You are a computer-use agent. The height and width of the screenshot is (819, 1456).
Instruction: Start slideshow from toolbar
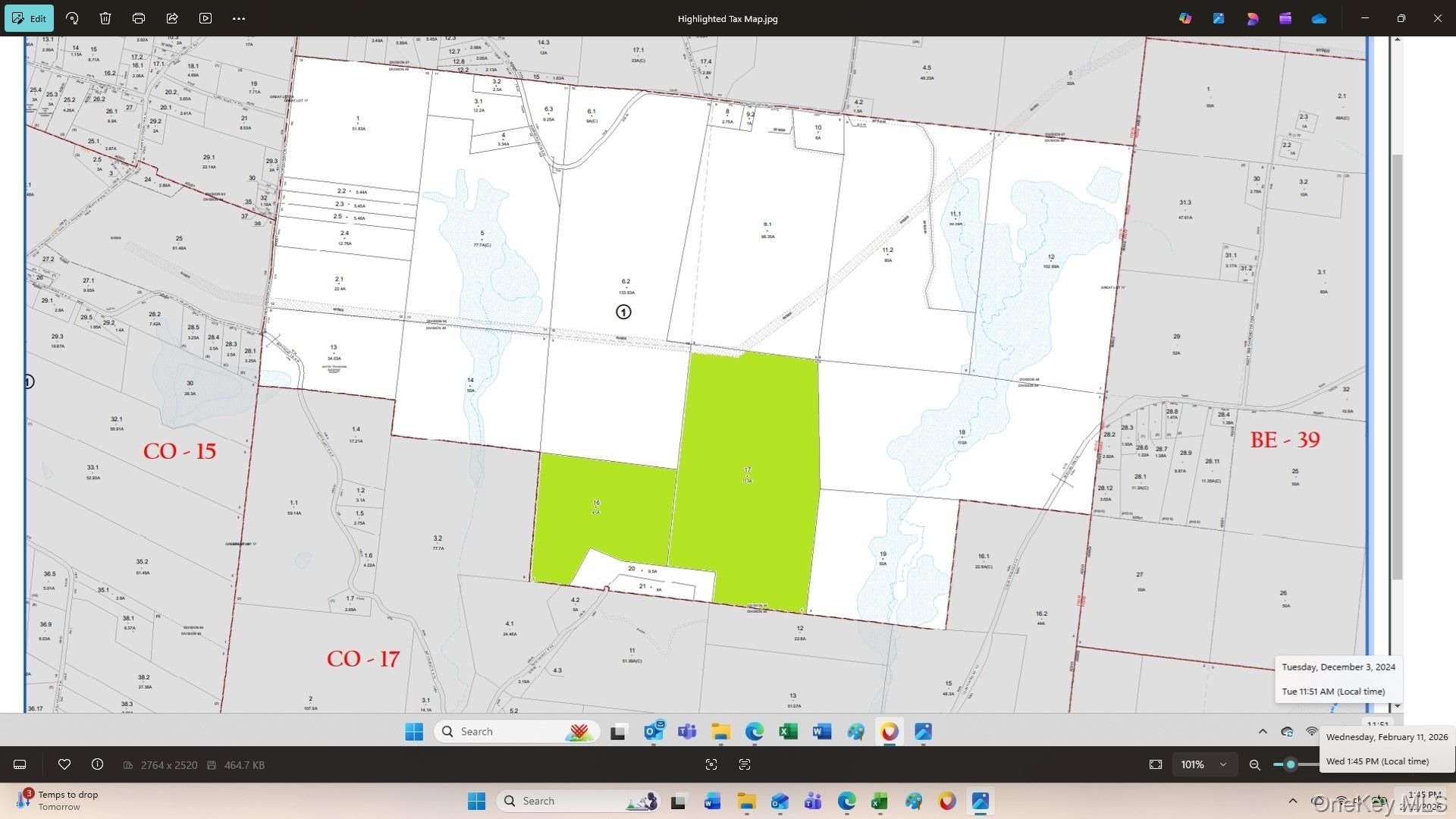pyautogui.click(x=206, y=18)
